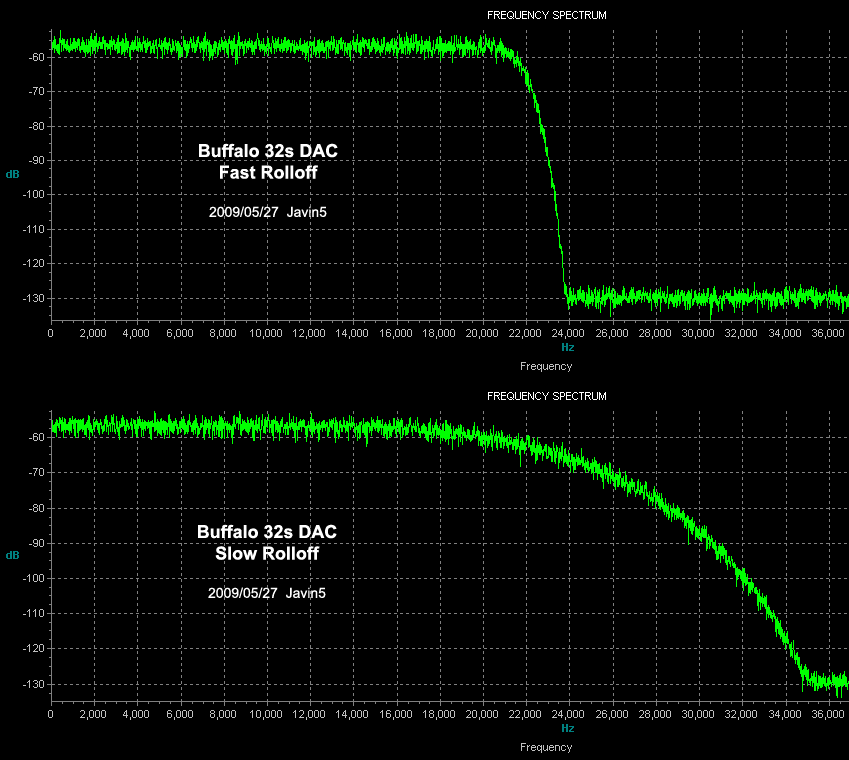Click the -110 tick on Slow Rolloff dB axis
The height and width of the screenshot is (760, 849).
[34, 613]
